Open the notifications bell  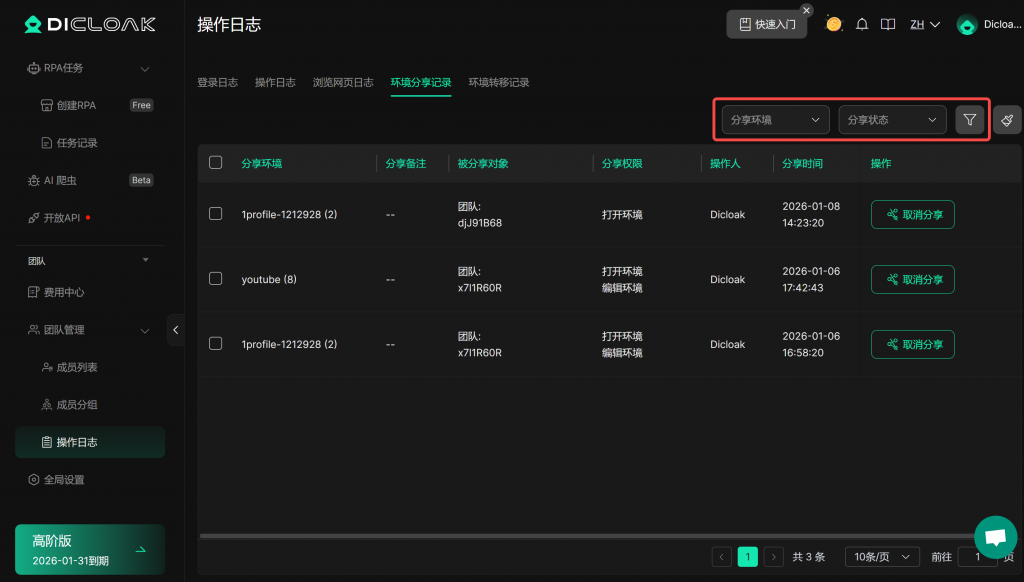pos(862,25)
